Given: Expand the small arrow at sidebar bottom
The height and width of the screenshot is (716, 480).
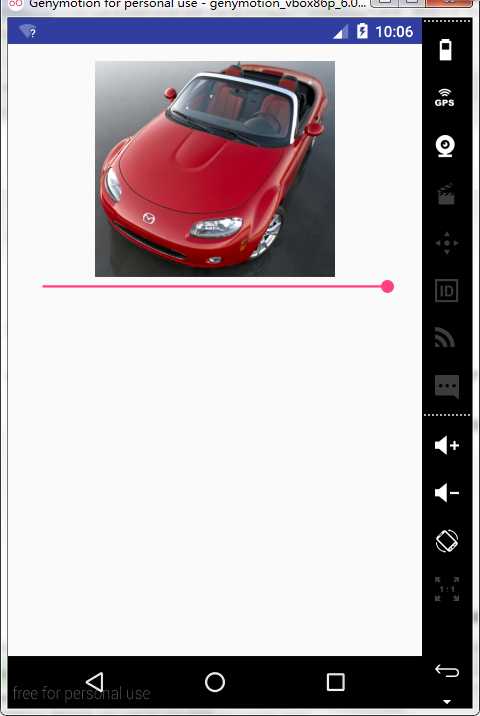Looking at the screenshot, I should 447,701.
